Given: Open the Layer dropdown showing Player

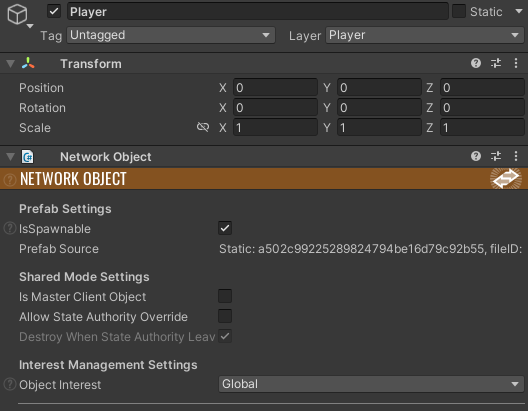Looking at the screenshot, I should [x=425, y=35].
